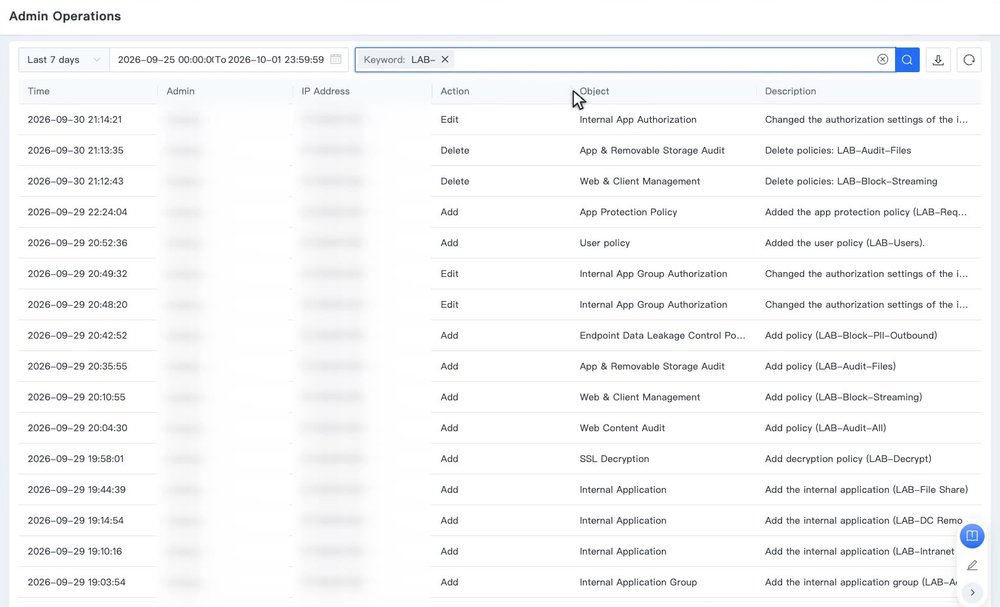This screenshot has width=1000, height=607.
Task: Click User policy object cell
Action: coord(605,243)
